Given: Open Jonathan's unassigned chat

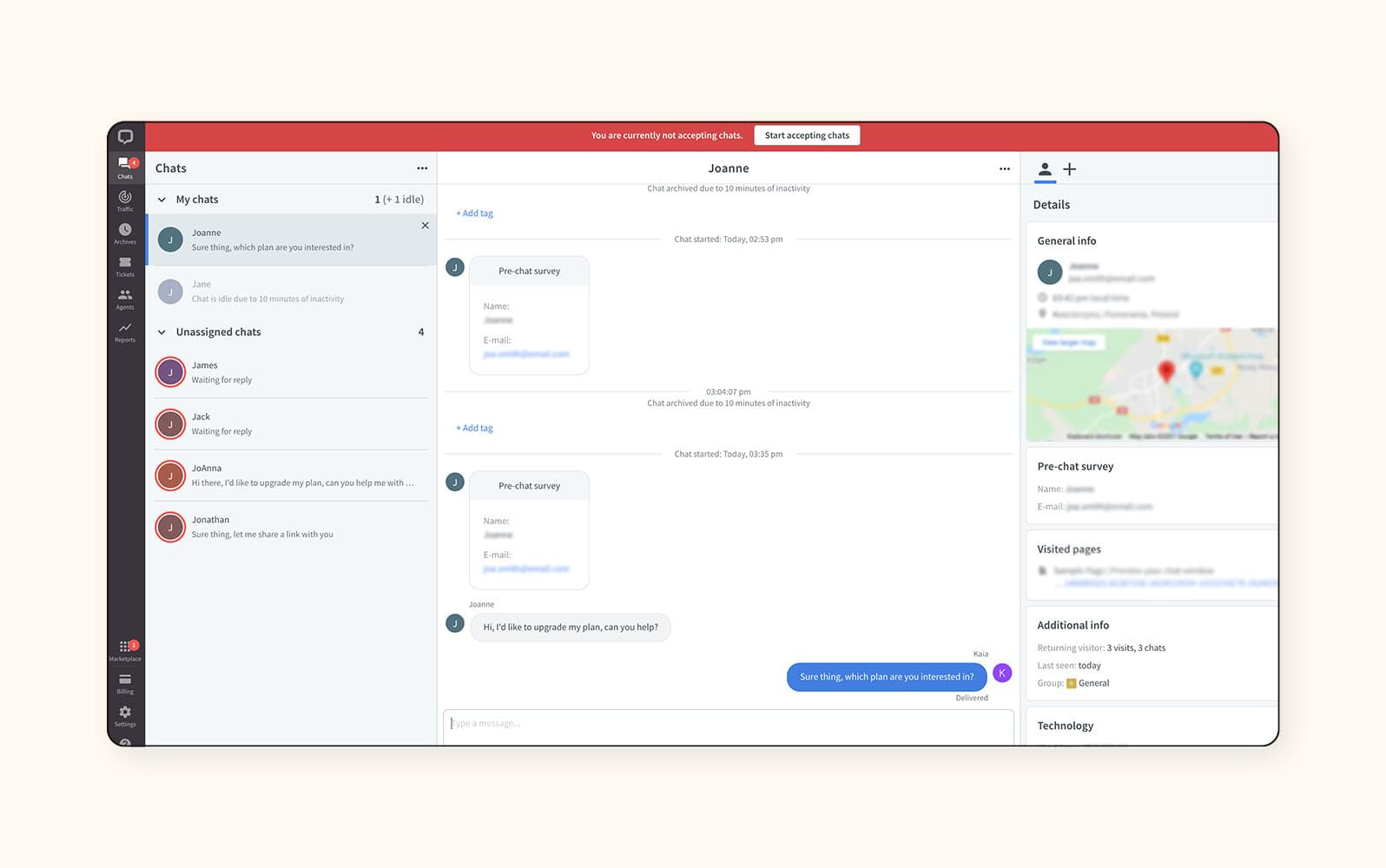Looking at the screenshot, I should [x=292, y=527].
